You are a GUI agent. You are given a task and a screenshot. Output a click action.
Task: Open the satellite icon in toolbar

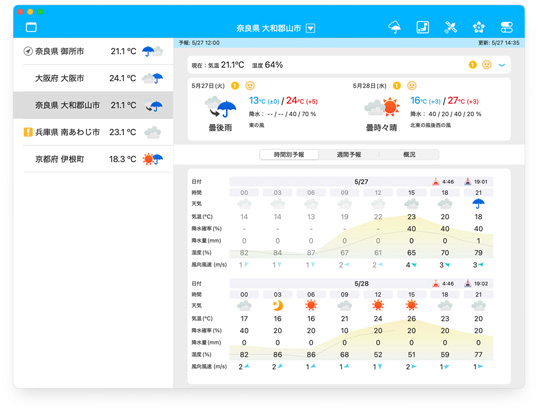tap(451, 27)
